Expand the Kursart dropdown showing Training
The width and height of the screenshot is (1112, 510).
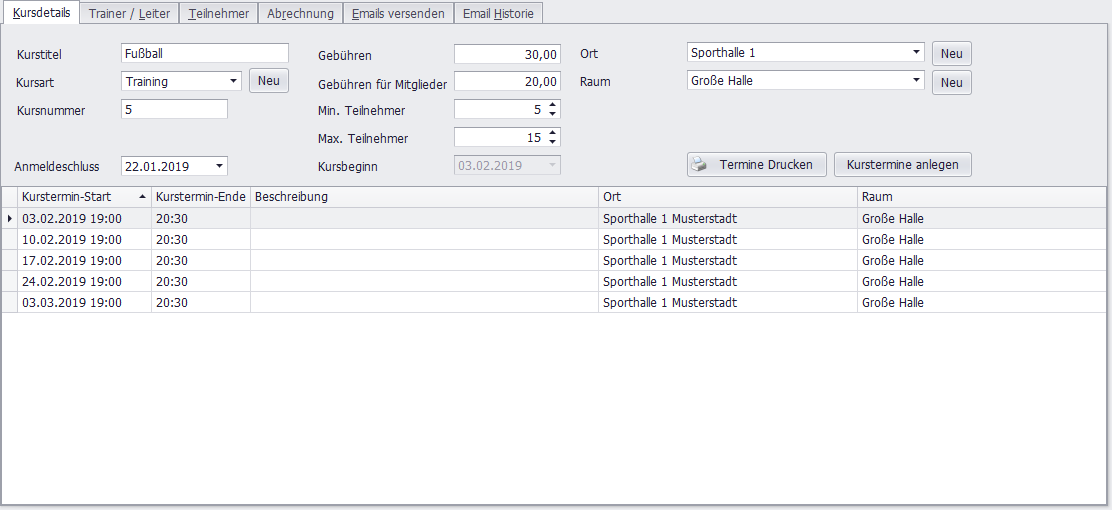tap(233, 82)
